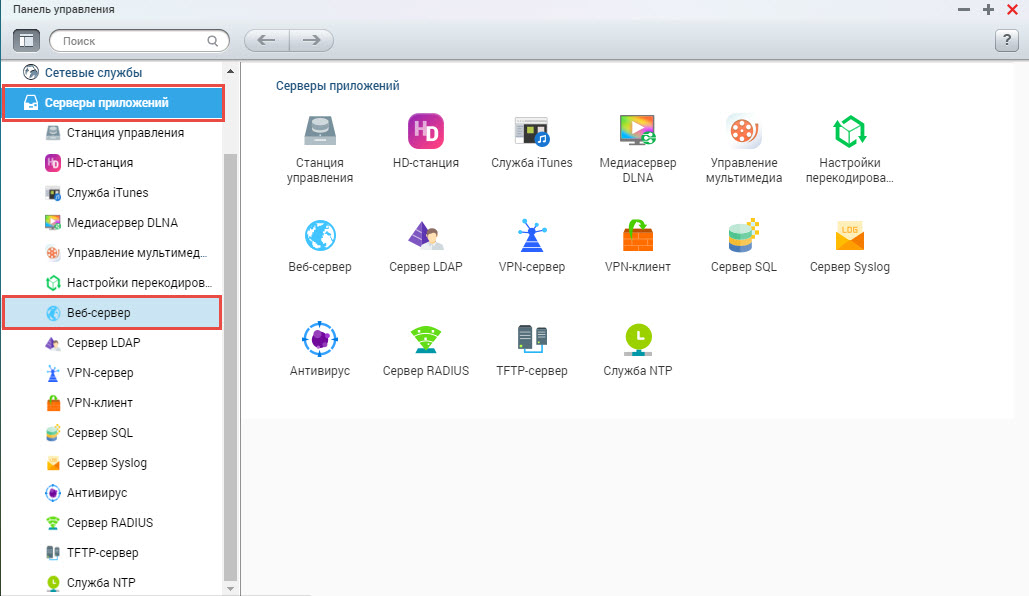Minimize the Панель управления window

963,10
